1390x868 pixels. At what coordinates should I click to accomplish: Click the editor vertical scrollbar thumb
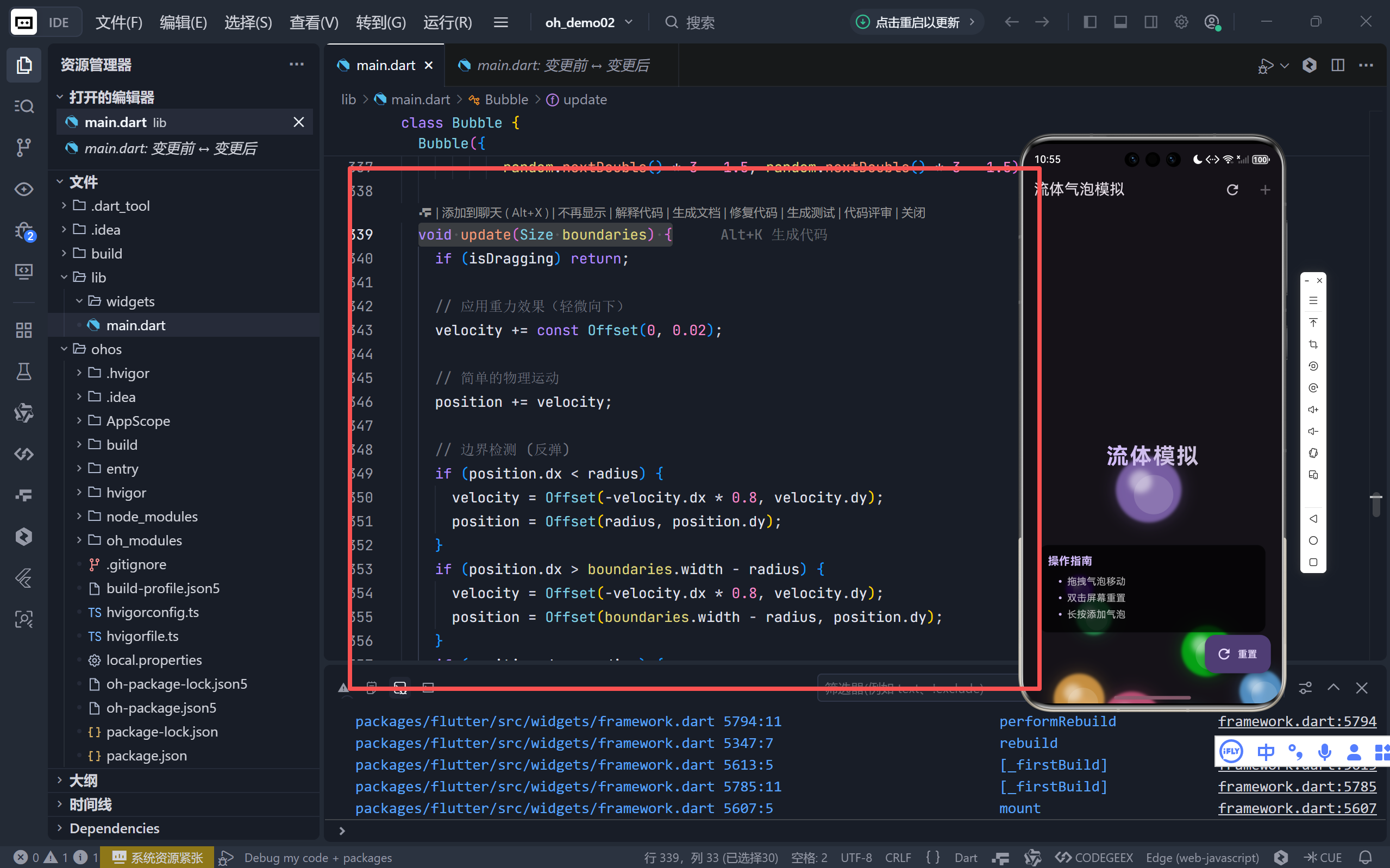pos(1376,505)
